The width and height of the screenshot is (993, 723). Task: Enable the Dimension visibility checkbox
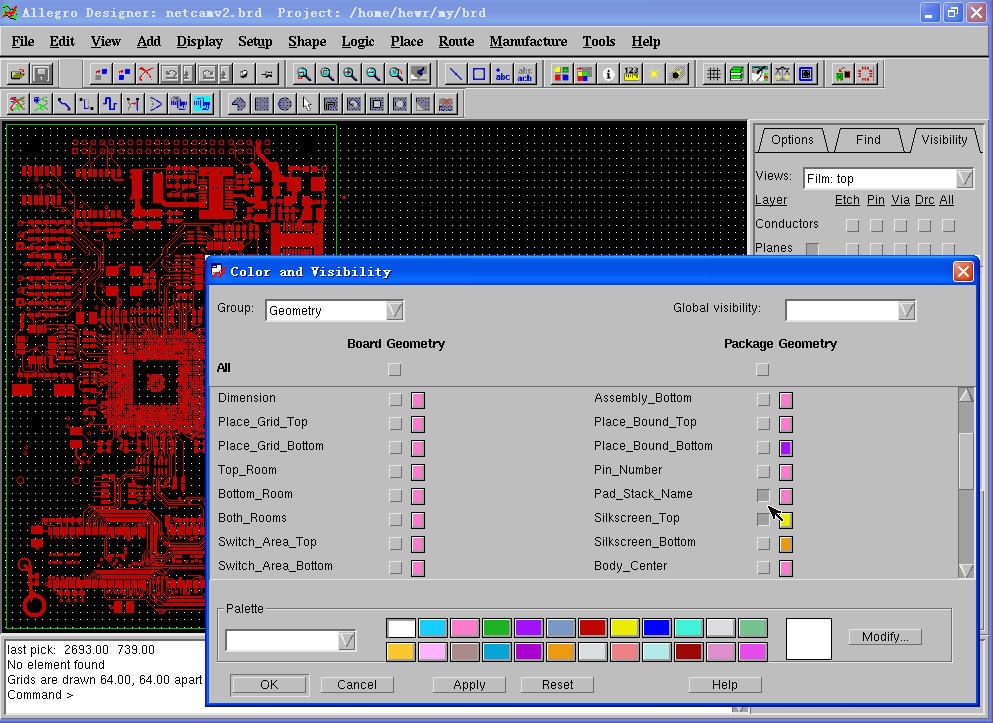(395, 399)
